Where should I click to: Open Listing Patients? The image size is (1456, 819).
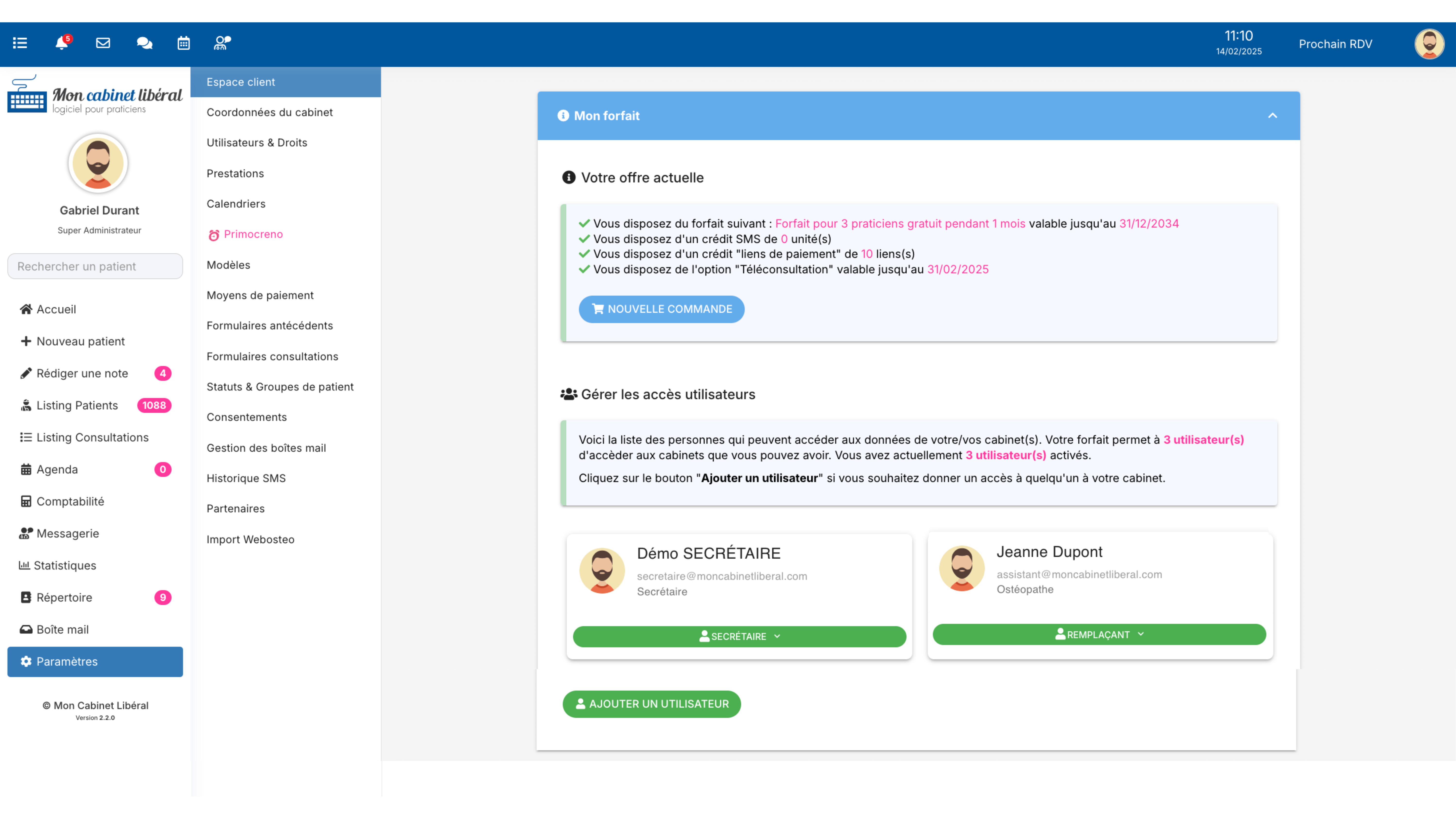coord(95,405)
